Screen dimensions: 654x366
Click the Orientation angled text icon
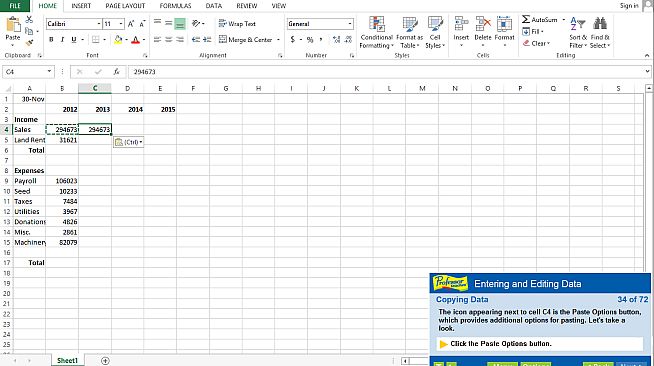pyautogui.click(x=196, y=23)
